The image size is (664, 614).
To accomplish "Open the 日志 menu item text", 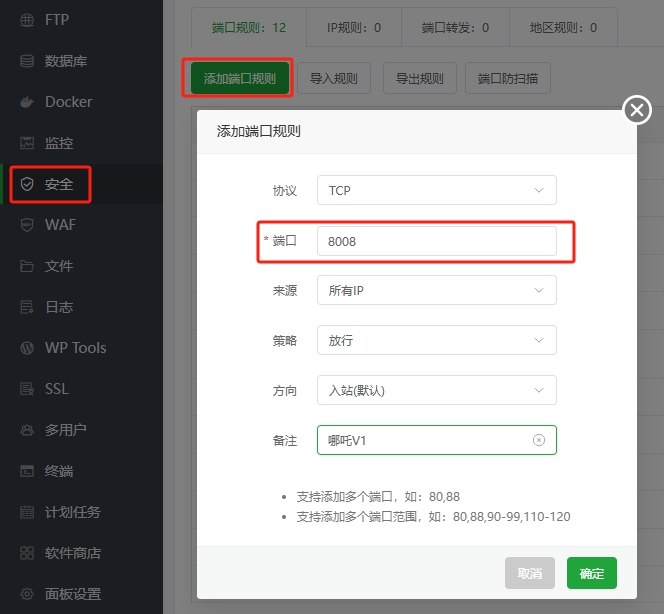I will 59,307.
